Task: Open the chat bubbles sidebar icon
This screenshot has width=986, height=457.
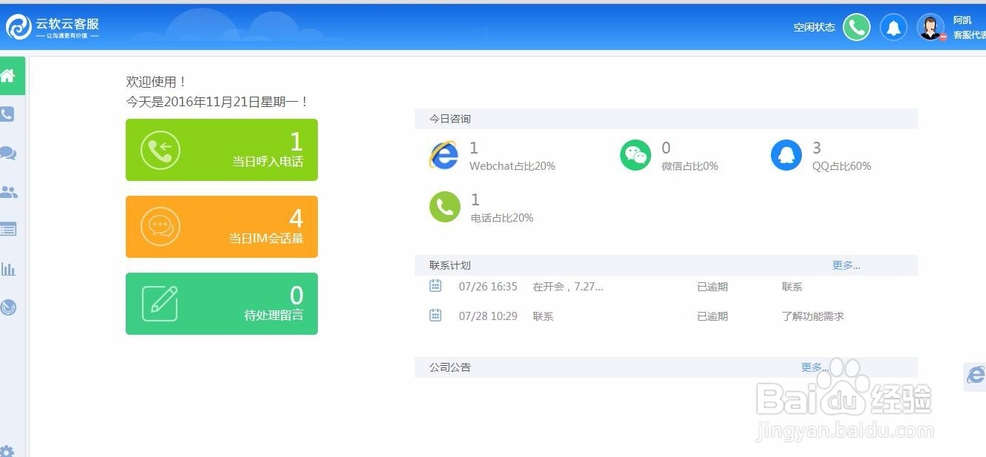Action: (x=8, y=153)
